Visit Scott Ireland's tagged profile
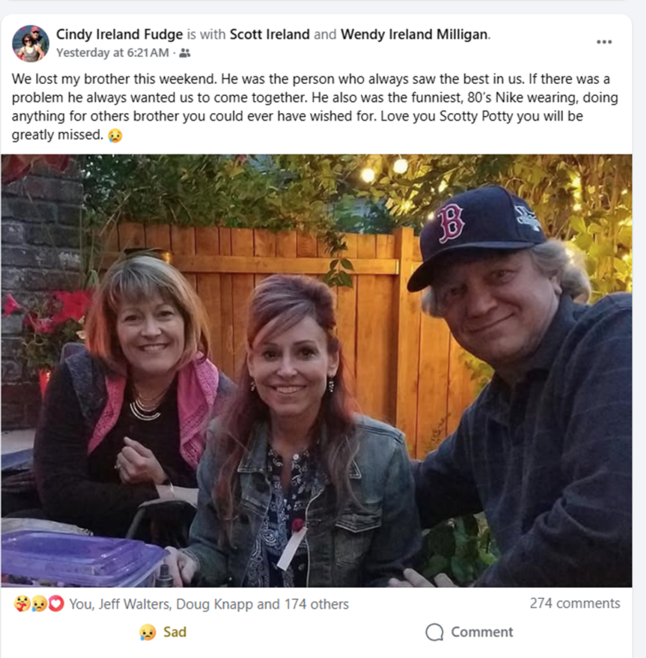646x658 pixels. click(x=269, y=34)
